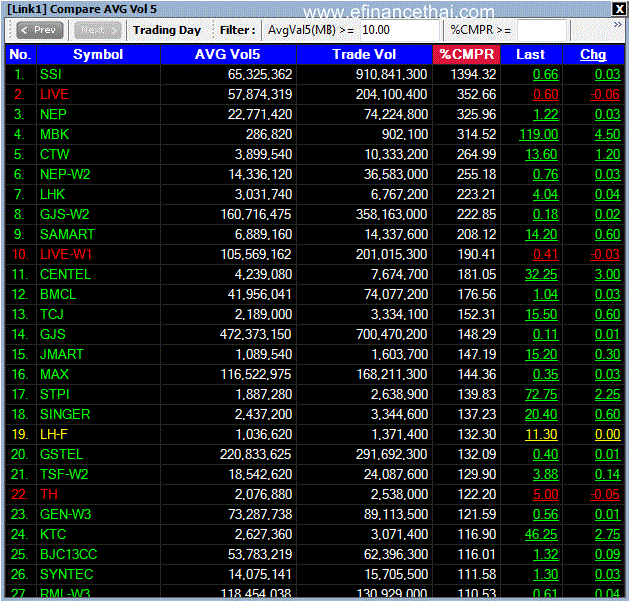630x602 pixels.
Task: Select the LIVE symbol in red
Action: pos(54,94)
